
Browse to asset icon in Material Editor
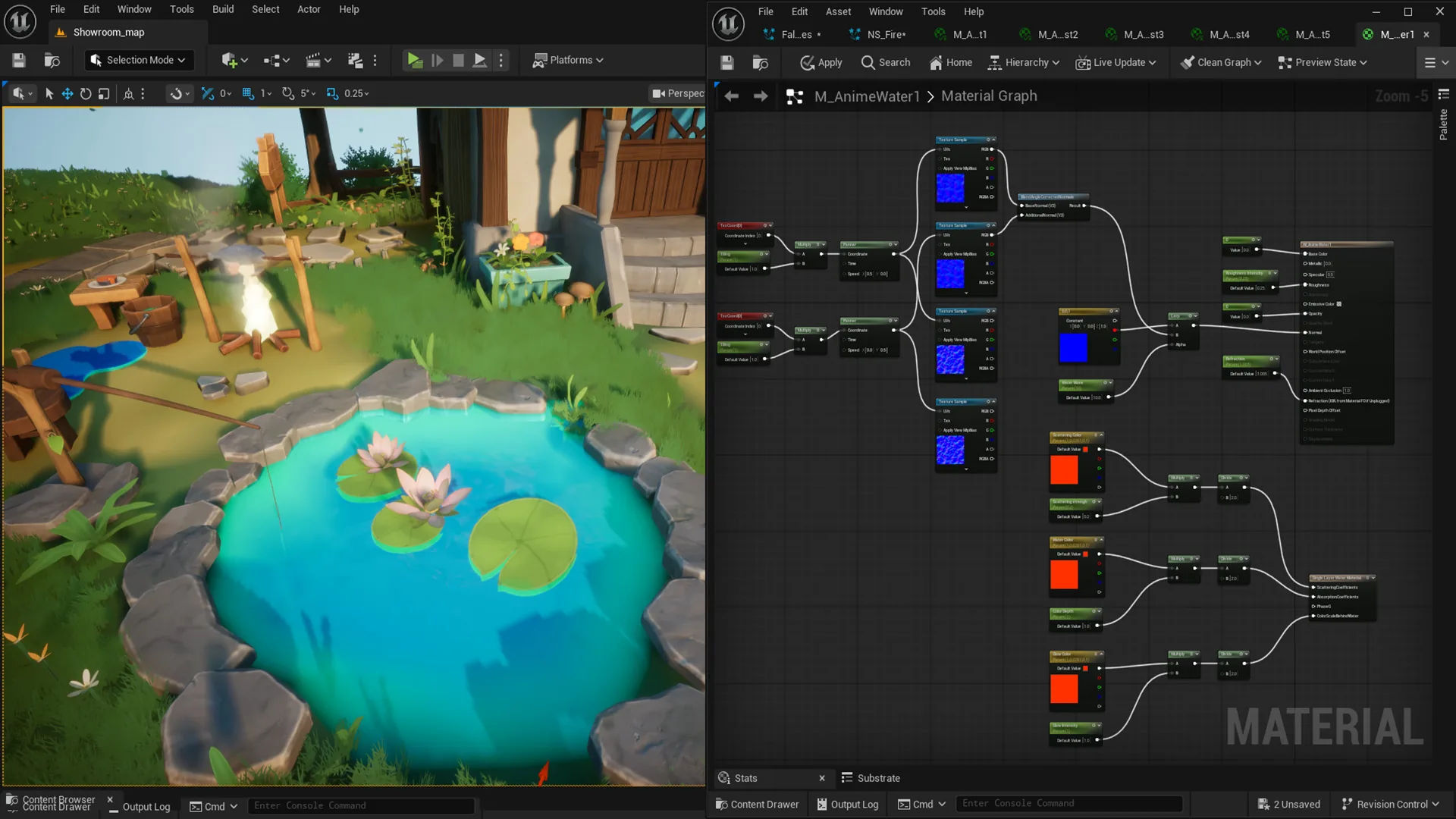click(x=760, y=62)
